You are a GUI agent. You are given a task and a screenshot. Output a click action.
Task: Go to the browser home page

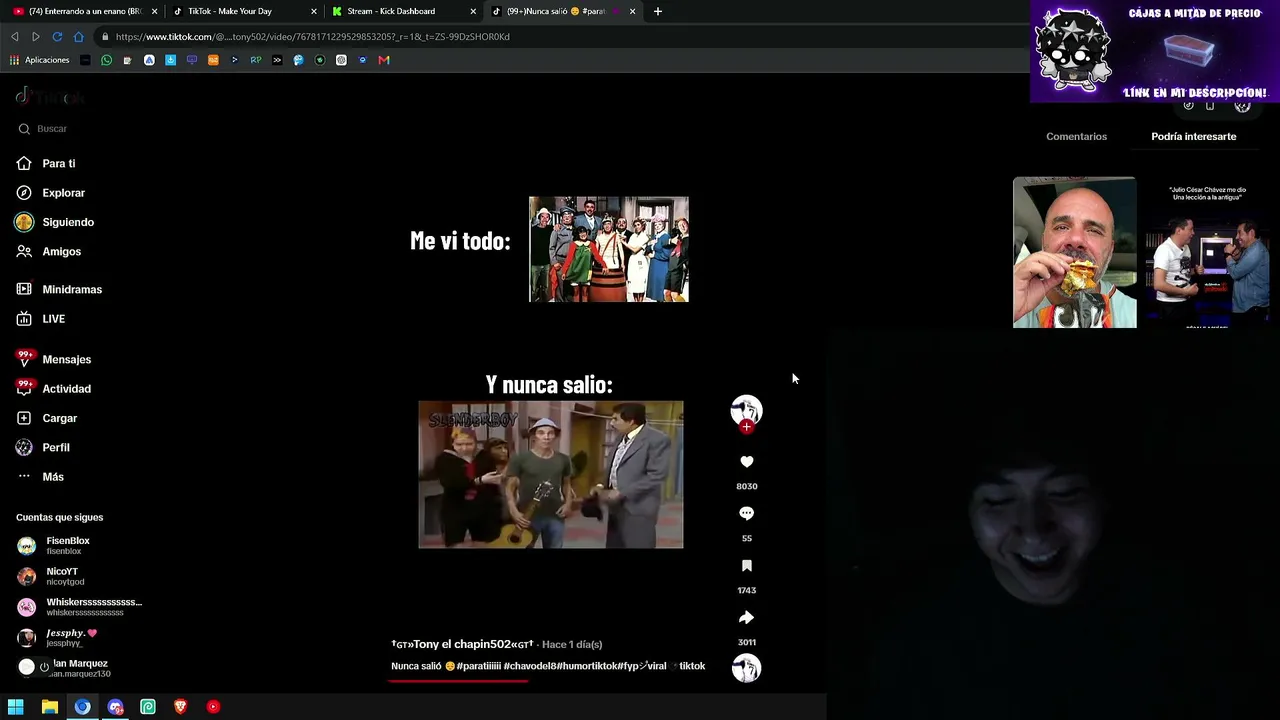coord(79,37)
